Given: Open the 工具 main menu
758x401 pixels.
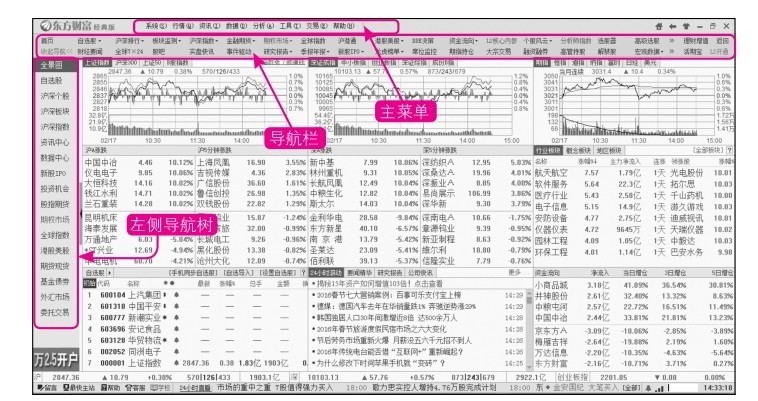Looking at the screenshot, I should coord(286,24).
